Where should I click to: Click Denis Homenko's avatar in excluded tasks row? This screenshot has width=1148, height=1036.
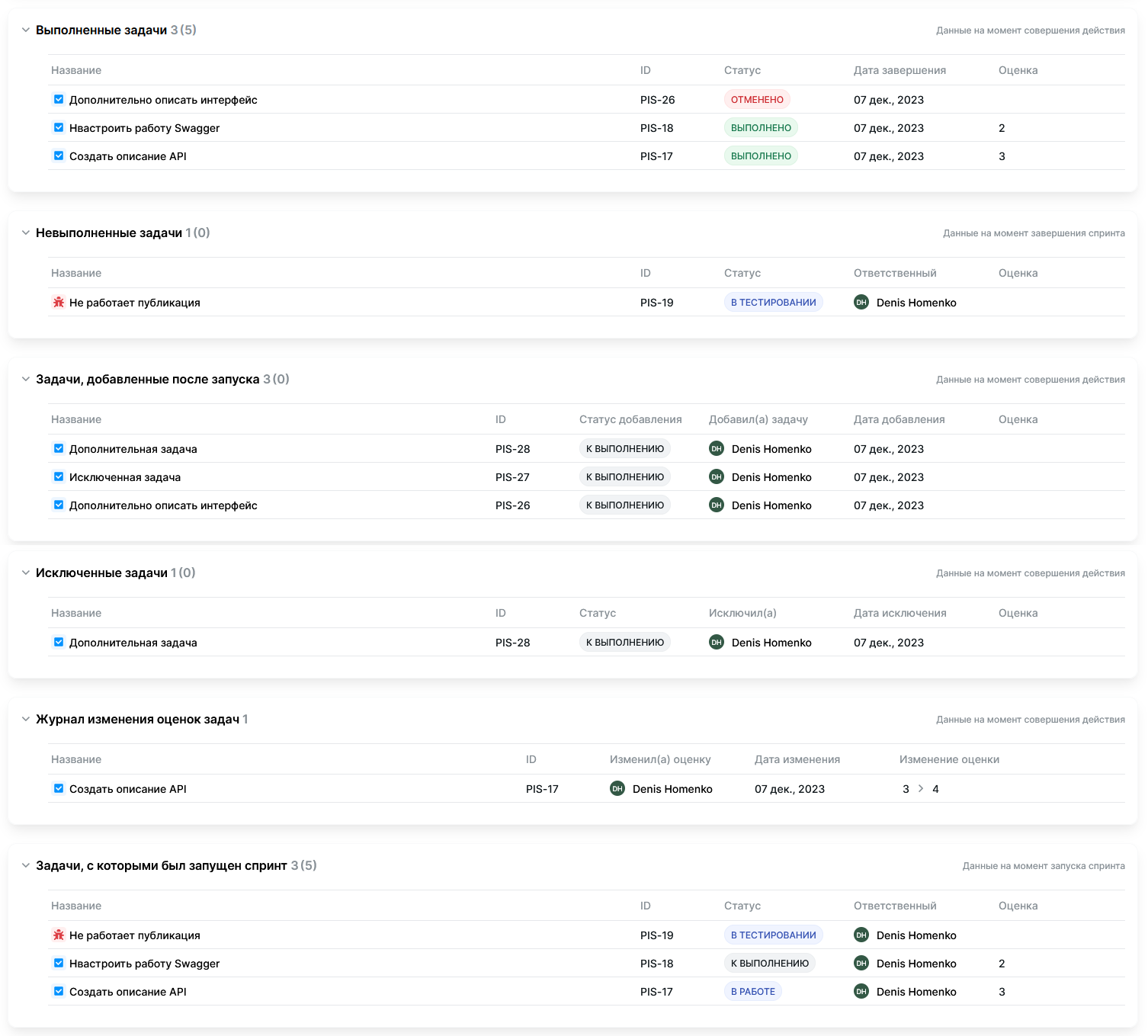(717, 643)
